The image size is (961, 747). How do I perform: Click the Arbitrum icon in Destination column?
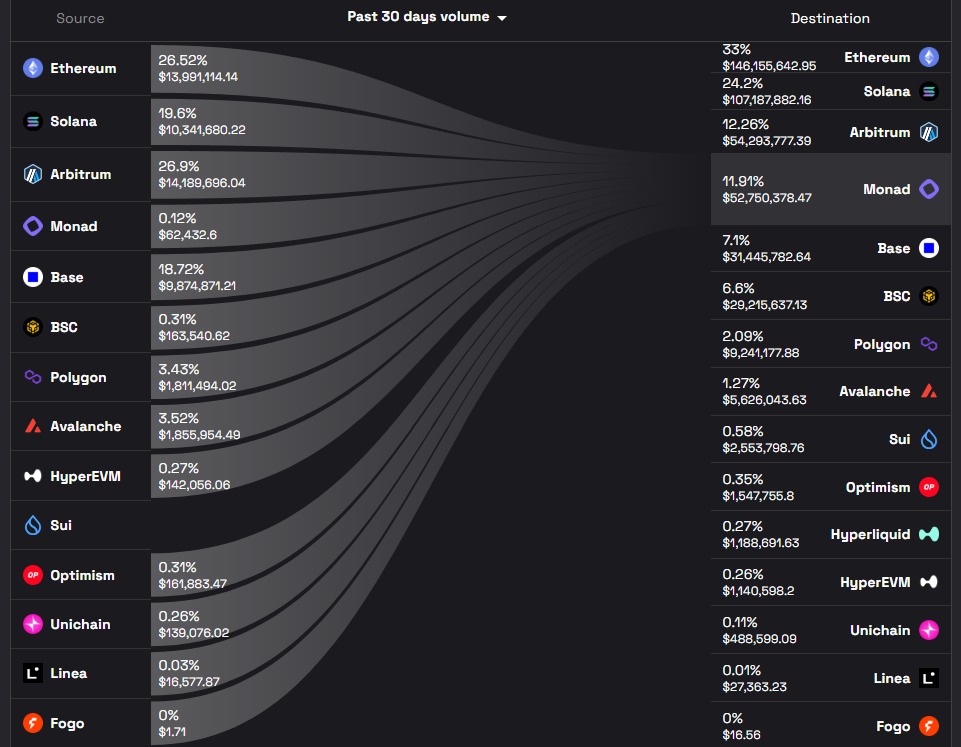929,132
